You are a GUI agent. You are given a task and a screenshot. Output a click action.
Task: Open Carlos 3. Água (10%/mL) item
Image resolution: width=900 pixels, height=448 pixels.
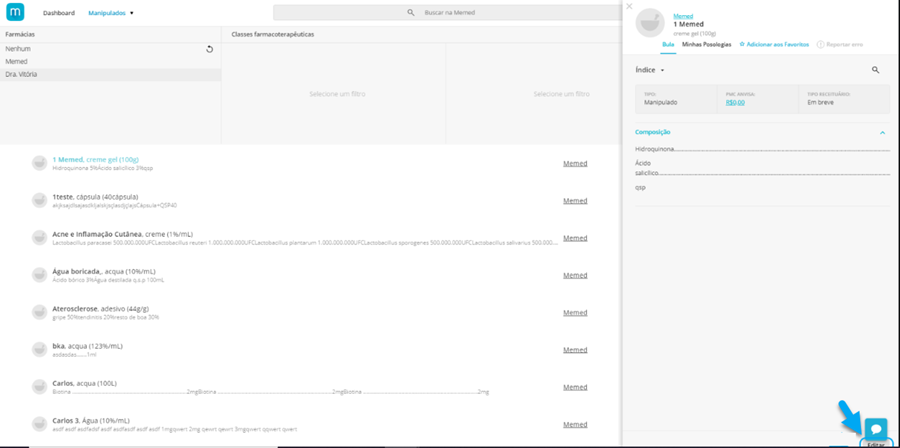tap(91, 420)
